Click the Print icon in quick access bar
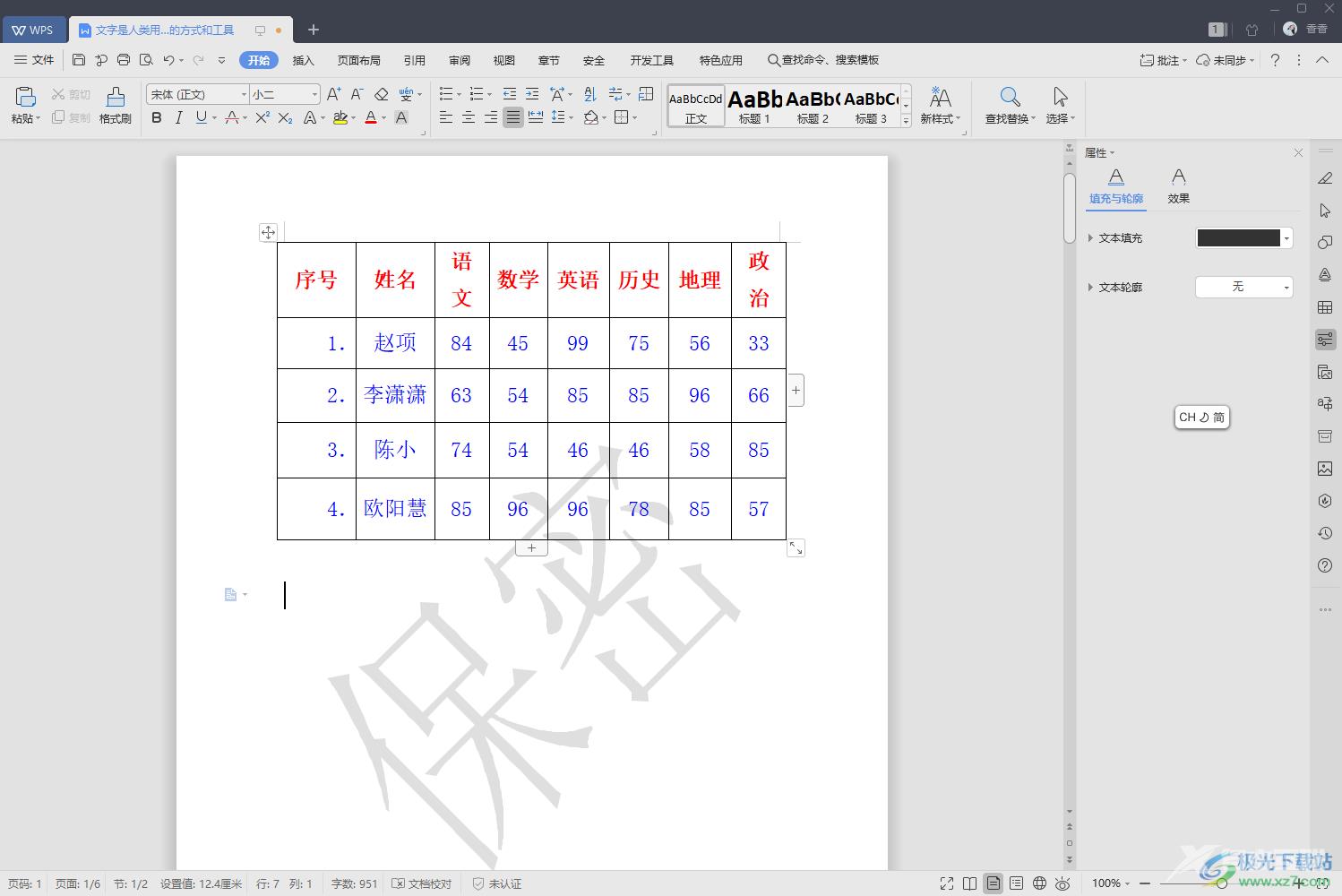Viewport: 1342px width, 896px height. [x=124, y=60]
